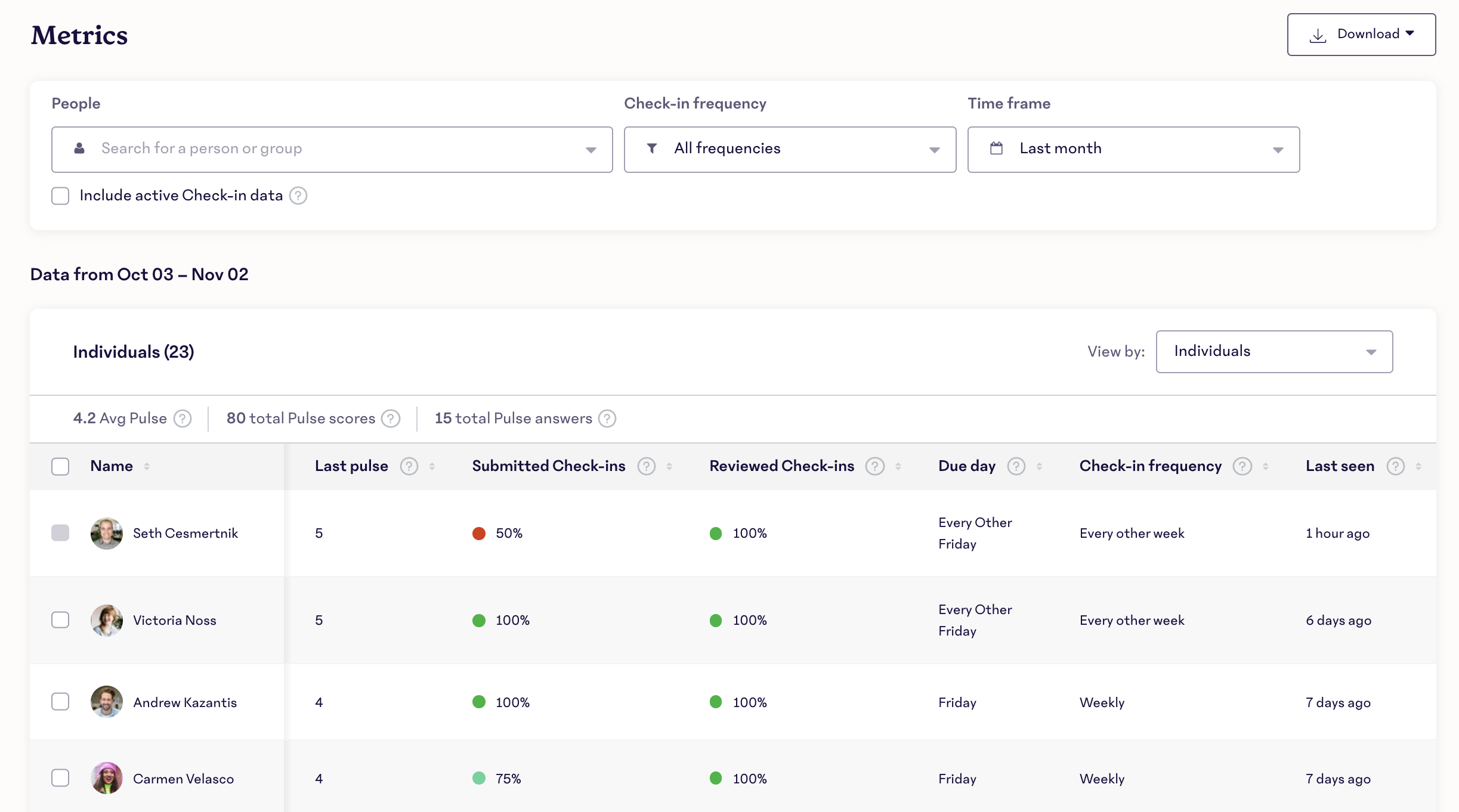
Task: Open the View by Individuals dropdown
Action: (x=1274, y=352)
